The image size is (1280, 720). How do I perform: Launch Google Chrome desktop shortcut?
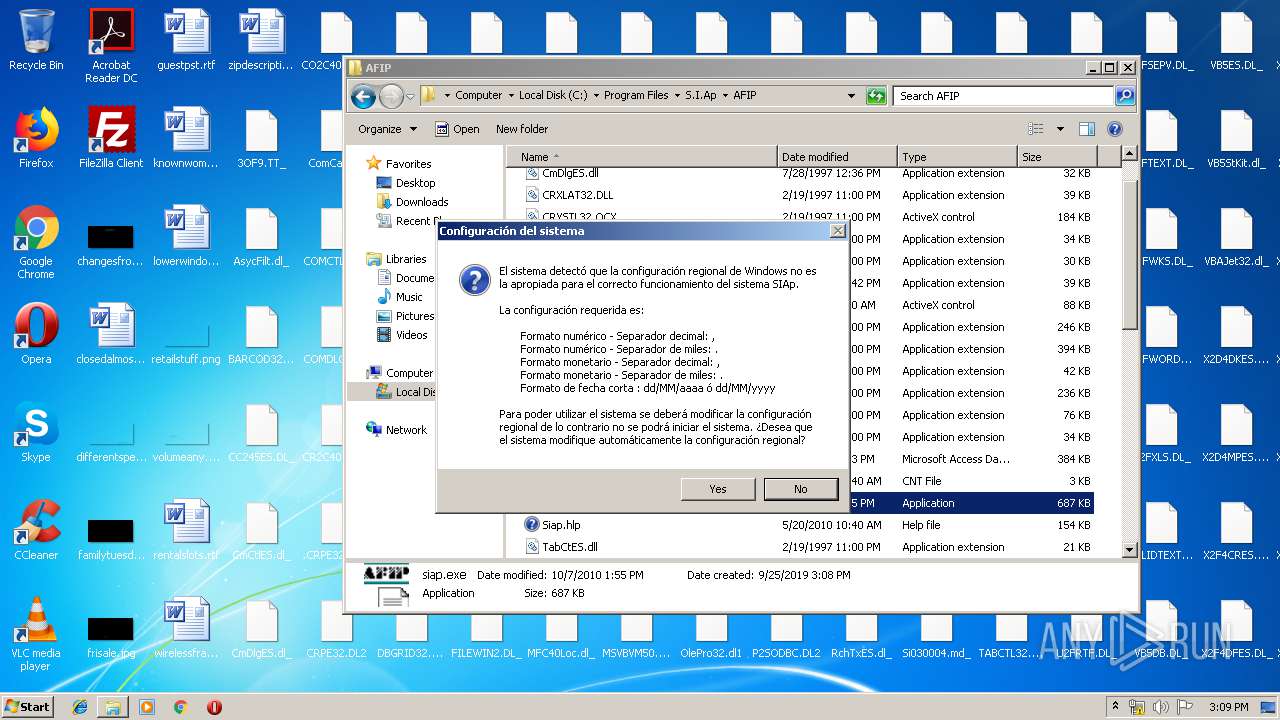pyautogui.click(x=36, y=242)
